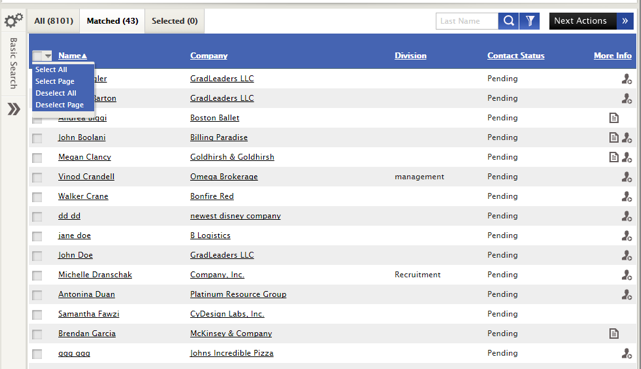Open the document icon for Megan Clancy
Viewport: 641px width, 369px height.
(x=614, y=157)
